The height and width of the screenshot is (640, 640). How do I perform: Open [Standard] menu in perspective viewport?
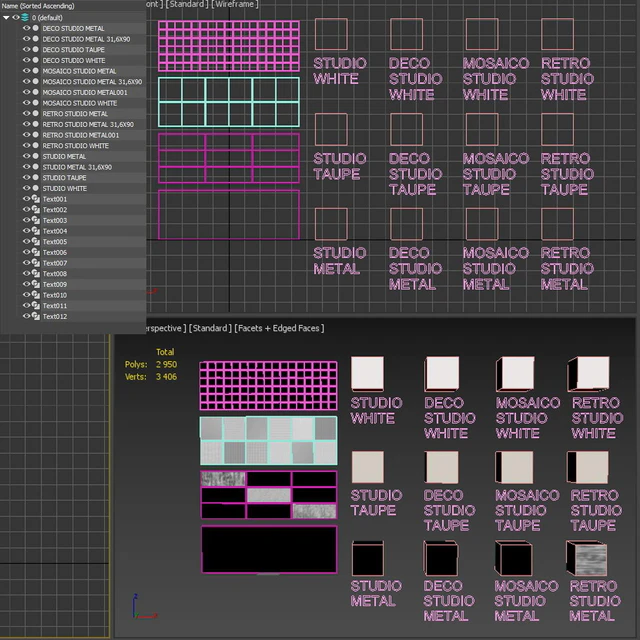pyautogui.click(x=210, y=328)
